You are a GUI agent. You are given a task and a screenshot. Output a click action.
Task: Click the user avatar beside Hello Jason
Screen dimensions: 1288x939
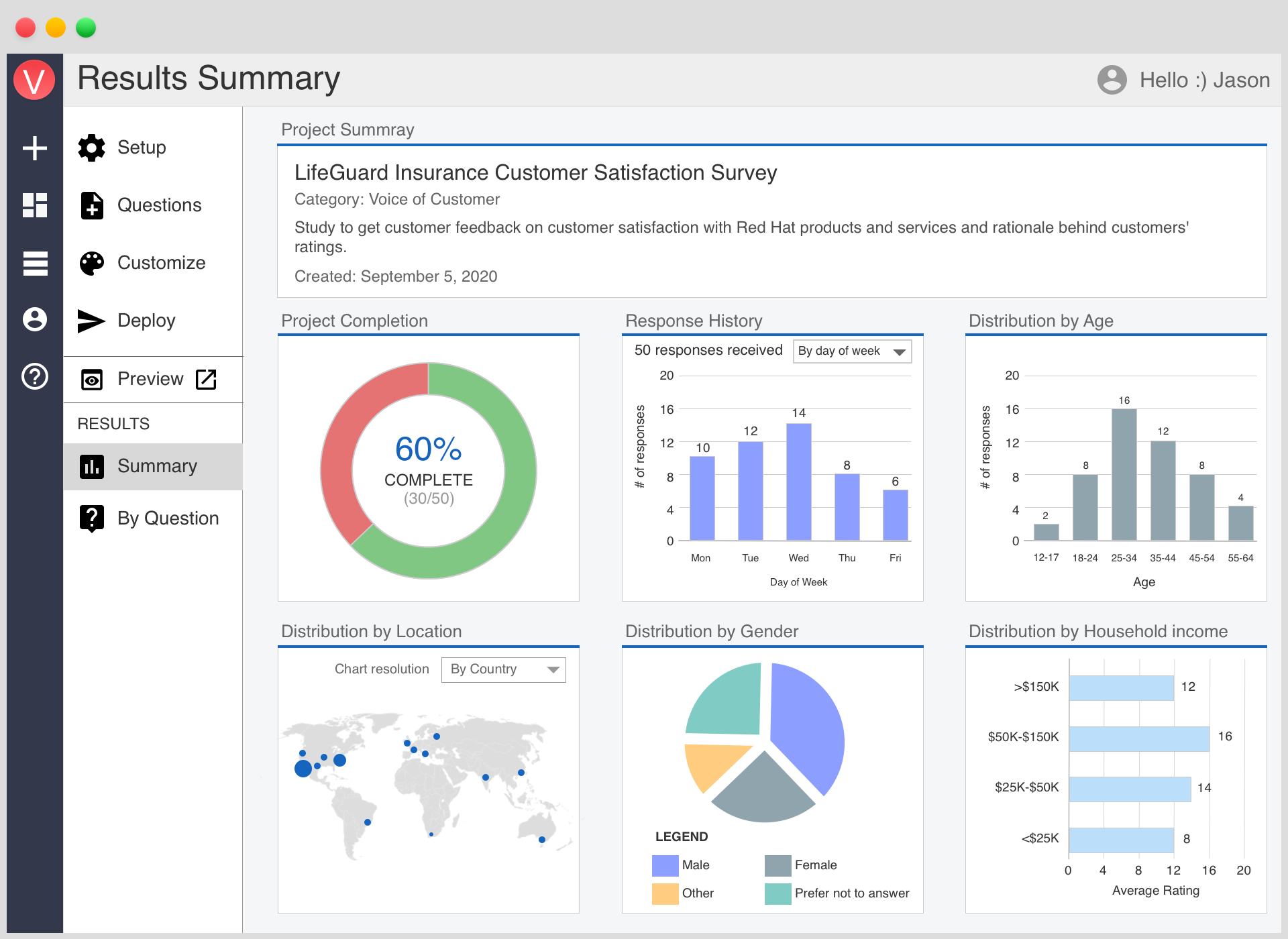[1112, 80]
